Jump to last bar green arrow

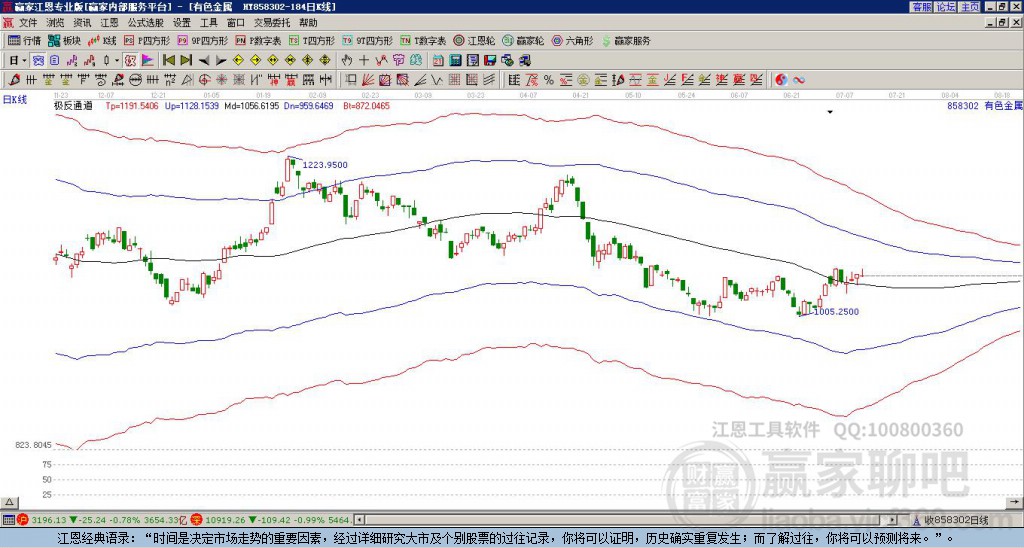click(x=185, y=61)
